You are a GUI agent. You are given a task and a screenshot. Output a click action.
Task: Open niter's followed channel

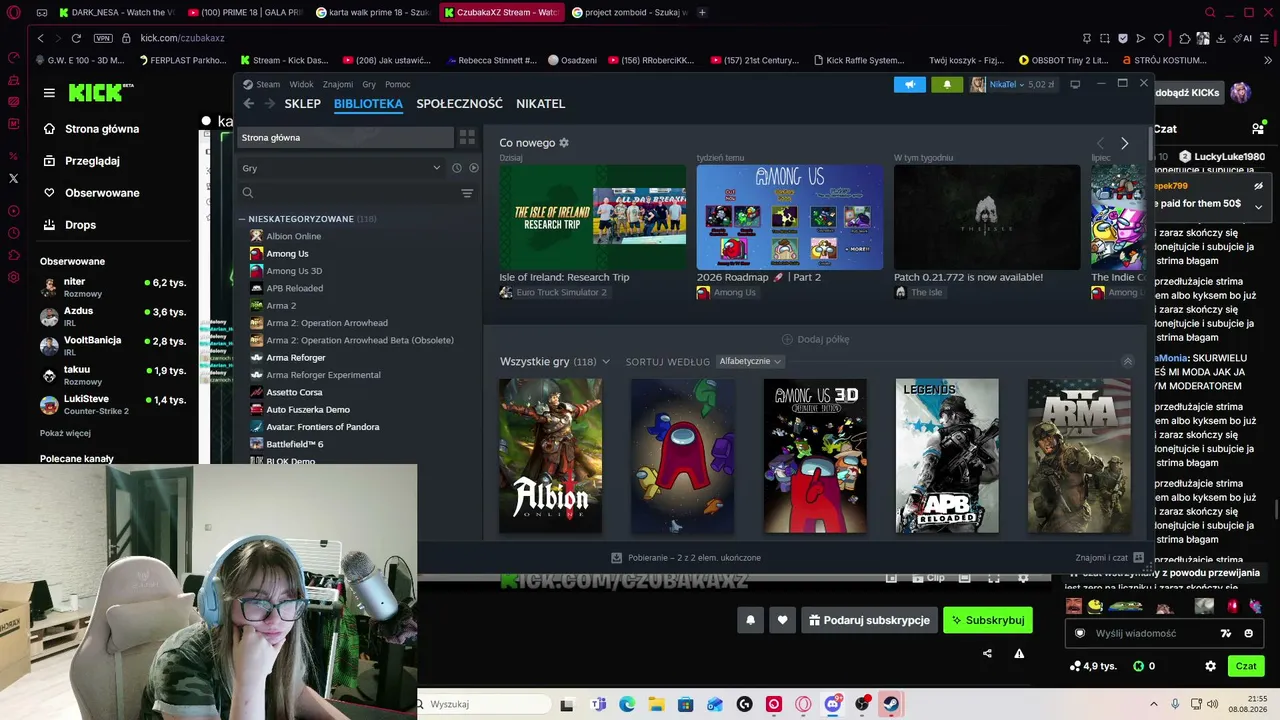(115, 287)
